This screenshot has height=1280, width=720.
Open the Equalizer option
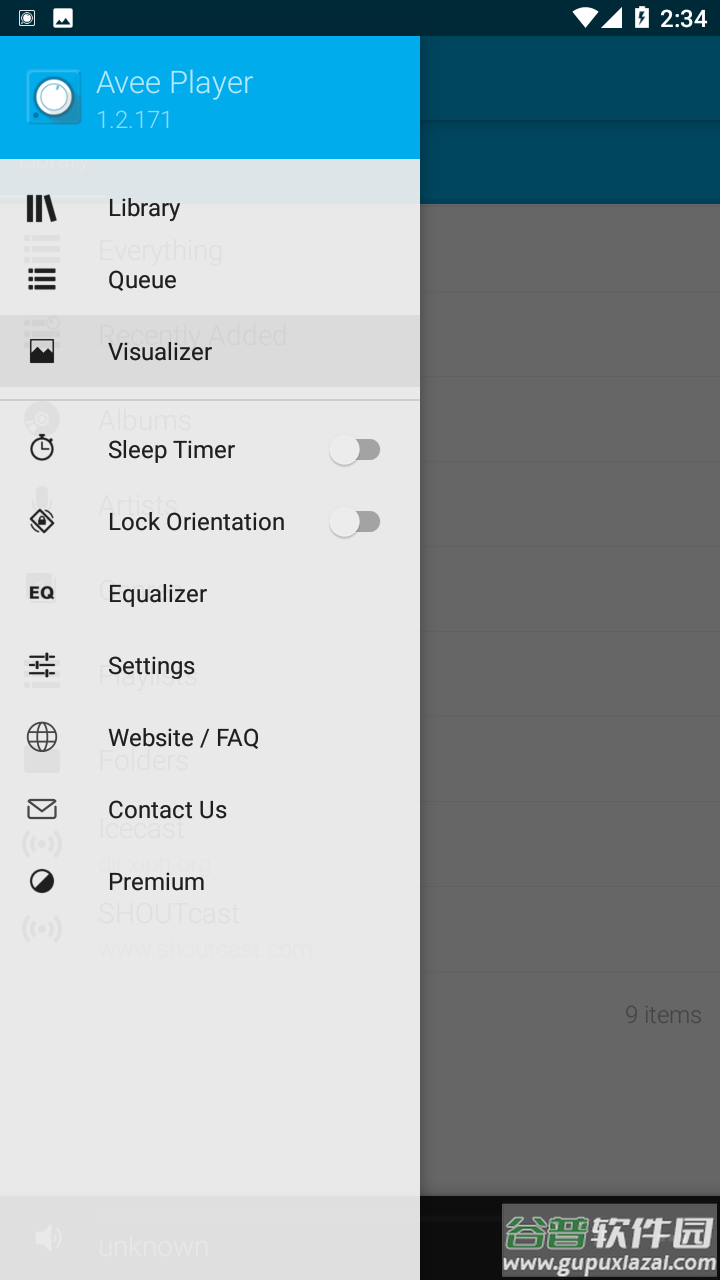(x=158, y=594)
